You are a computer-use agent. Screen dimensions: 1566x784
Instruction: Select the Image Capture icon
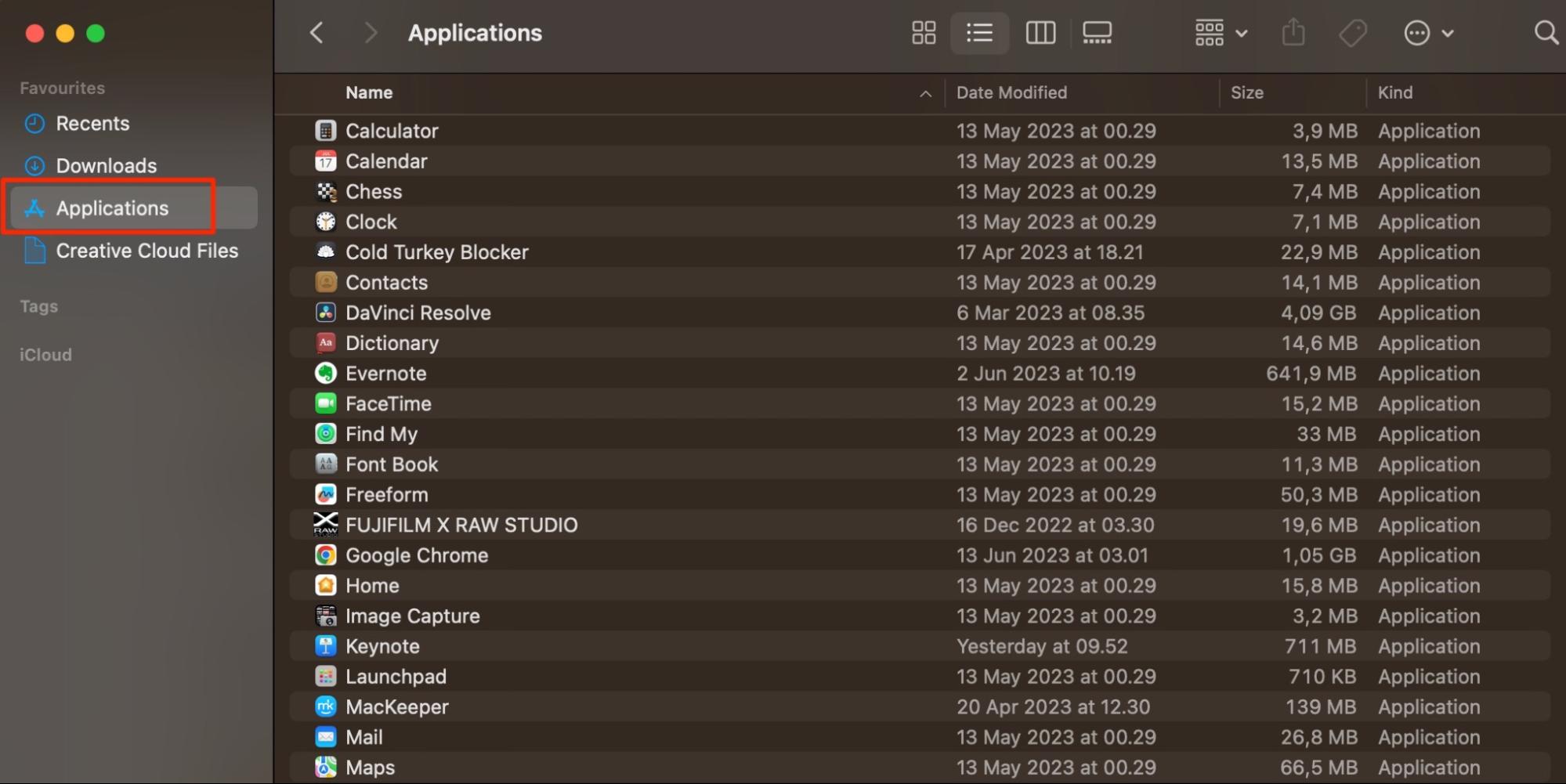pos(326,616)
